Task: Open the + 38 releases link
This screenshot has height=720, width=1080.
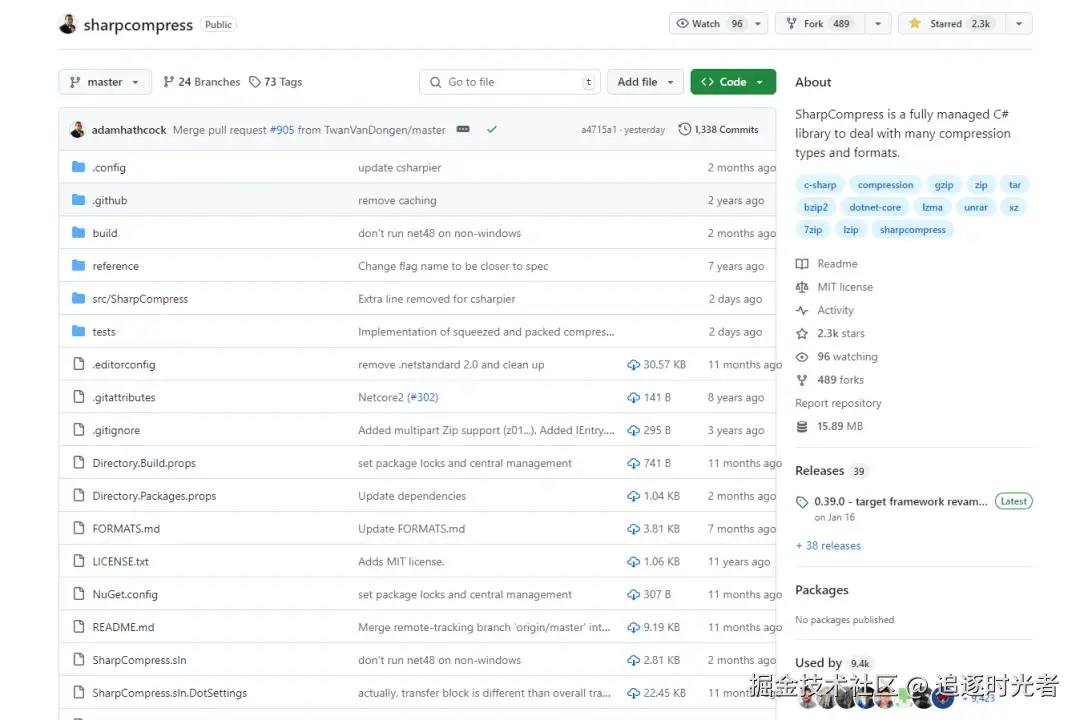Action: [x=828, y=546]
